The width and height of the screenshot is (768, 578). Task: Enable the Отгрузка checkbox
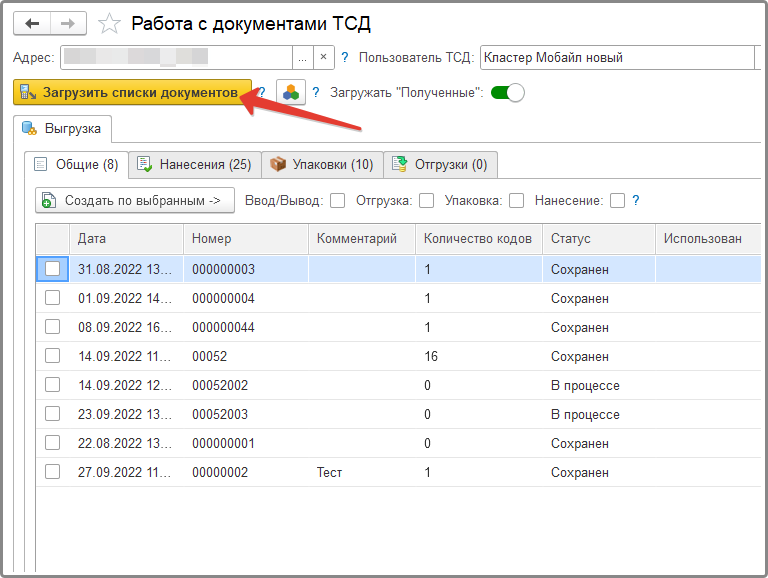click(x=427, y=200)
